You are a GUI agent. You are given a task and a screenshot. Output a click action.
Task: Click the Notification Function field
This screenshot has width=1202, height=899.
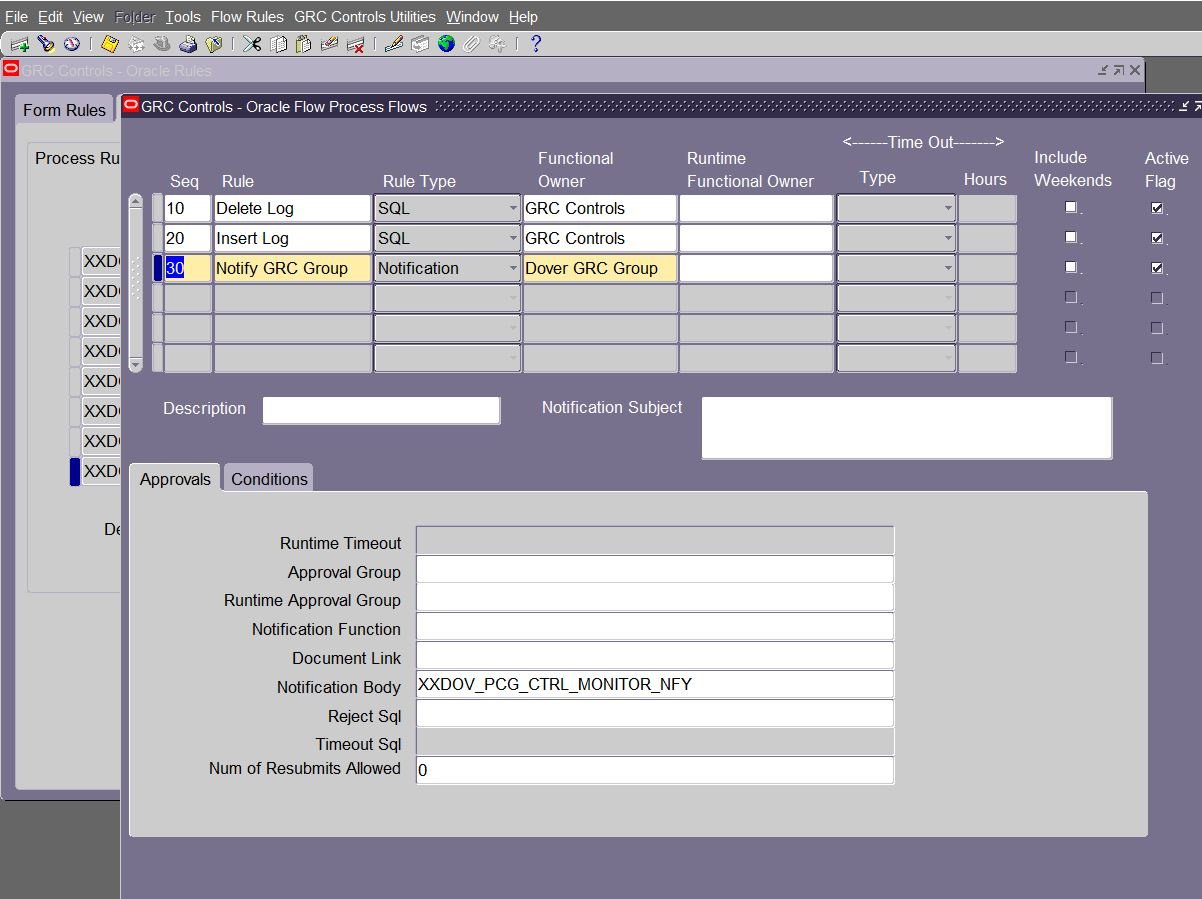tap(655, 626)
